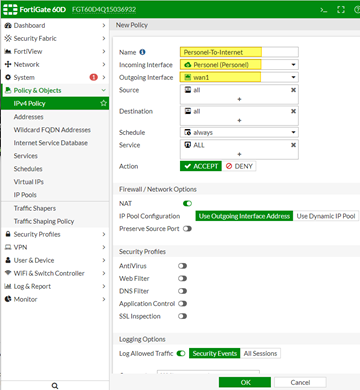This screenshot has height=390, width=360.
Task: Enable the Application Control switch
Action: tap(182, 304)
